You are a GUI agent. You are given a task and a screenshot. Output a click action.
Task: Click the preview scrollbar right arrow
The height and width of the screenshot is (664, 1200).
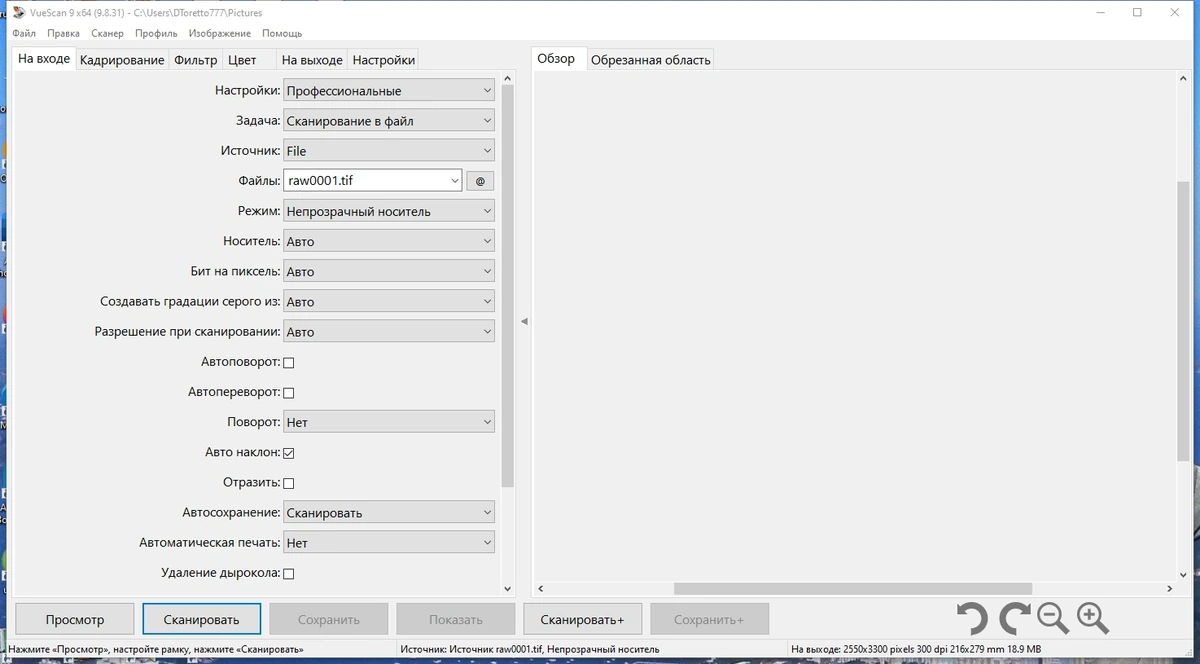[x=1171, y=589]
